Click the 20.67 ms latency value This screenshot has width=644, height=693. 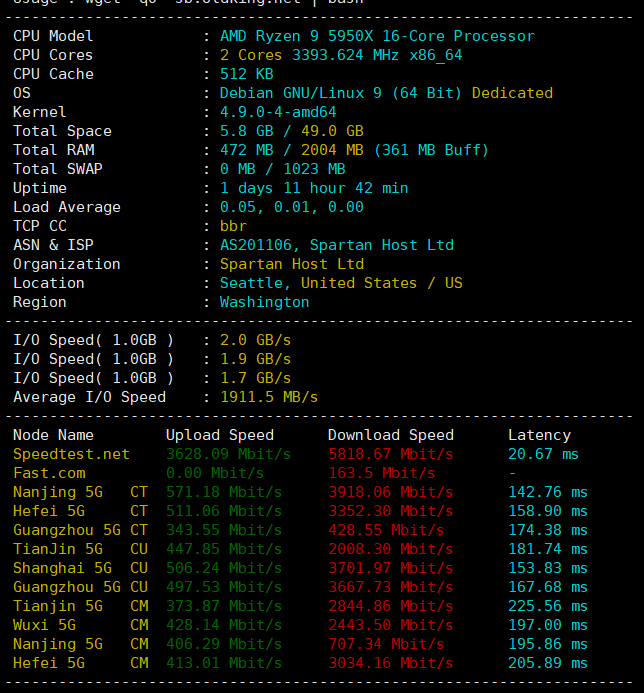tap(543, 454)
